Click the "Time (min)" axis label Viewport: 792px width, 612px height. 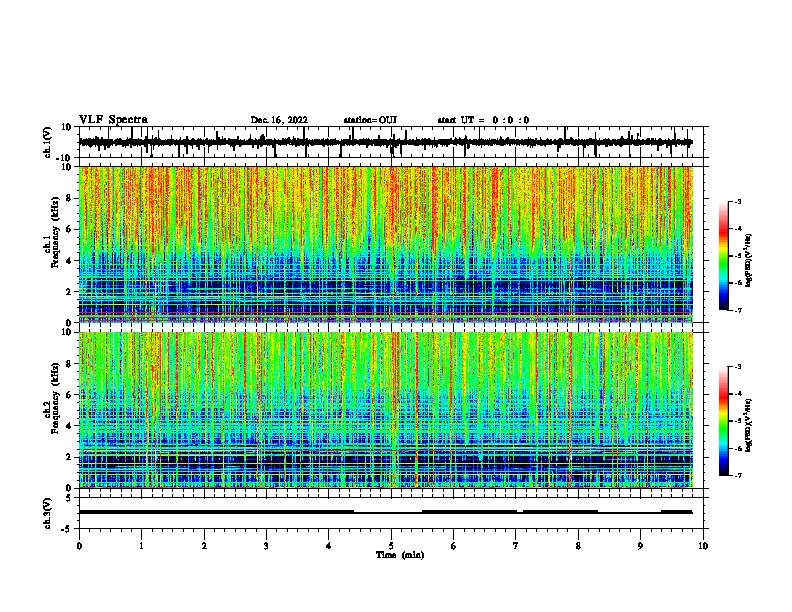coord(400,555)
